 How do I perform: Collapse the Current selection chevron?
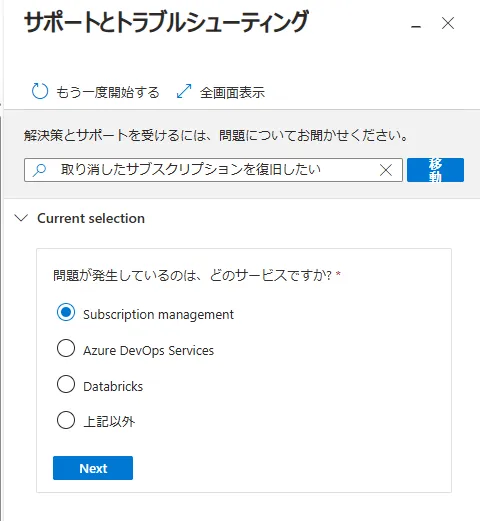tap(22, 218)
